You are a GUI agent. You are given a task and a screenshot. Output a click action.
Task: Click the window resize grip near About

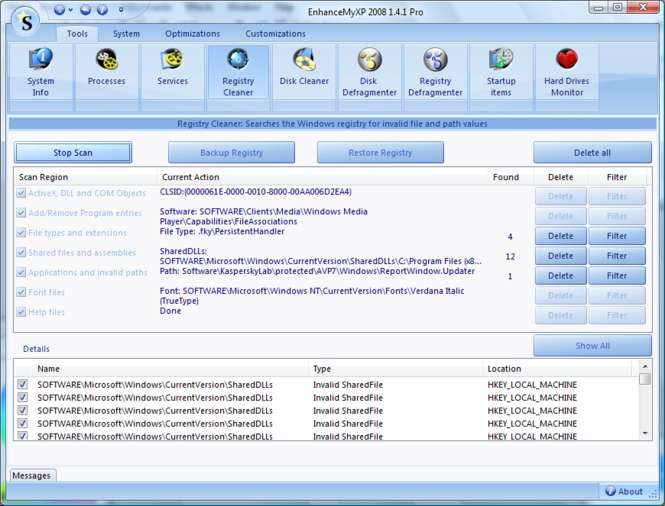[654, 494]
